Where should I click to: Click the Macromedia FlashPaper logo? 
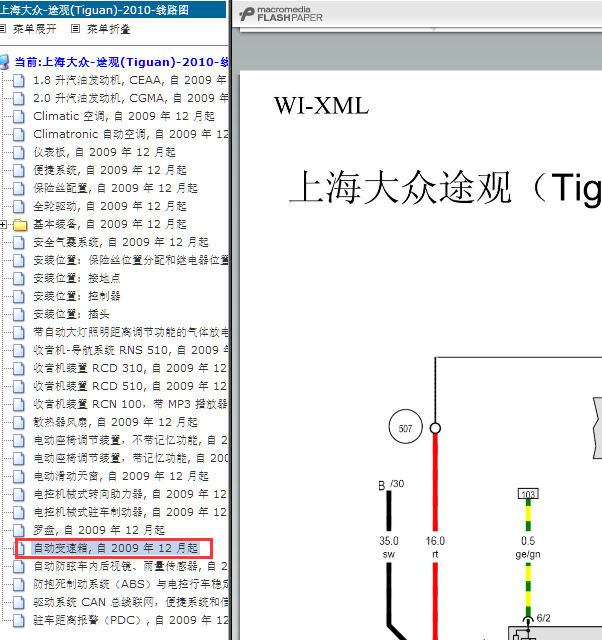[x=281, y=14]
